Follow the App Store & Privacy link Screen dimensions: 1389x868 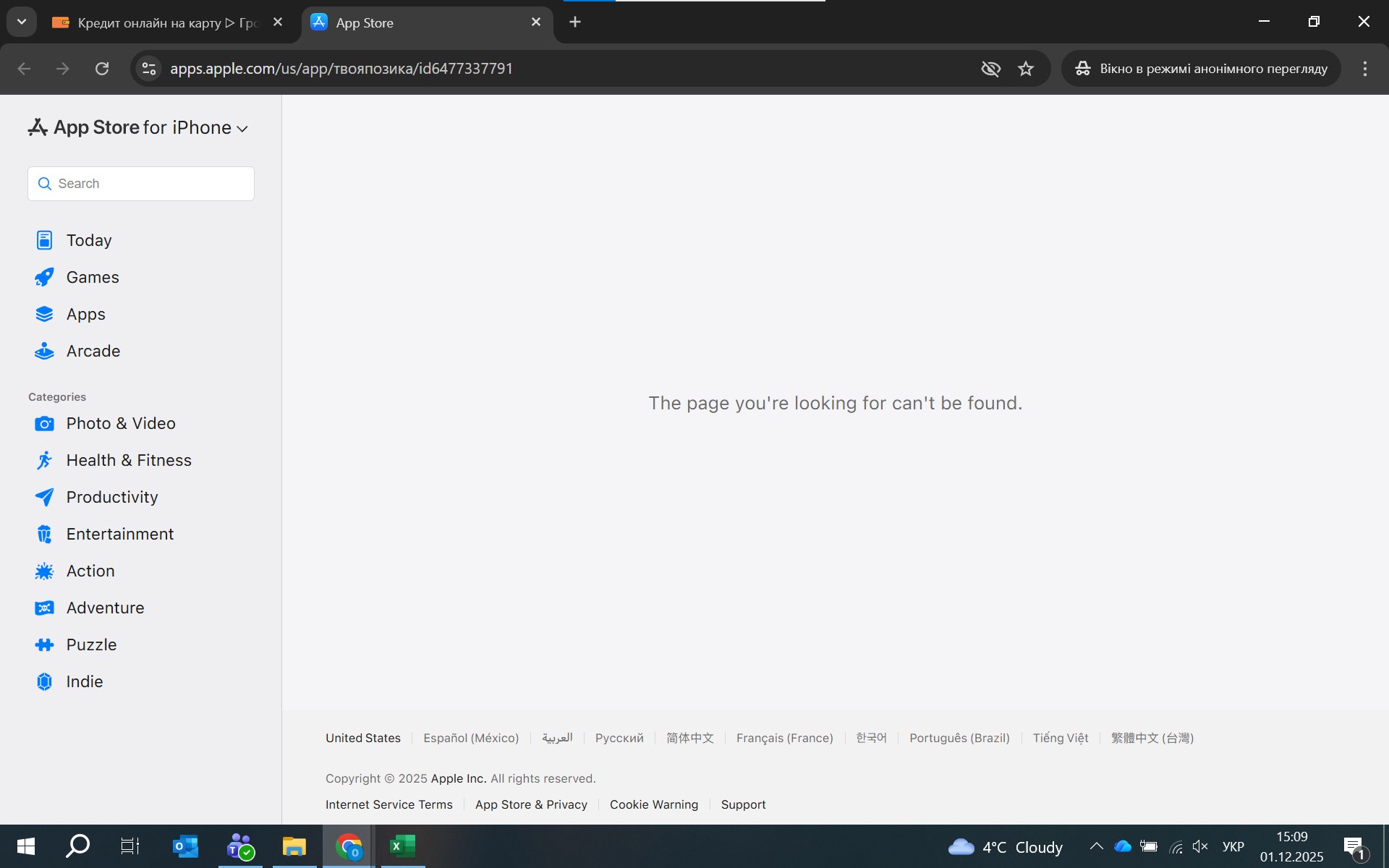tap(531, 804)
